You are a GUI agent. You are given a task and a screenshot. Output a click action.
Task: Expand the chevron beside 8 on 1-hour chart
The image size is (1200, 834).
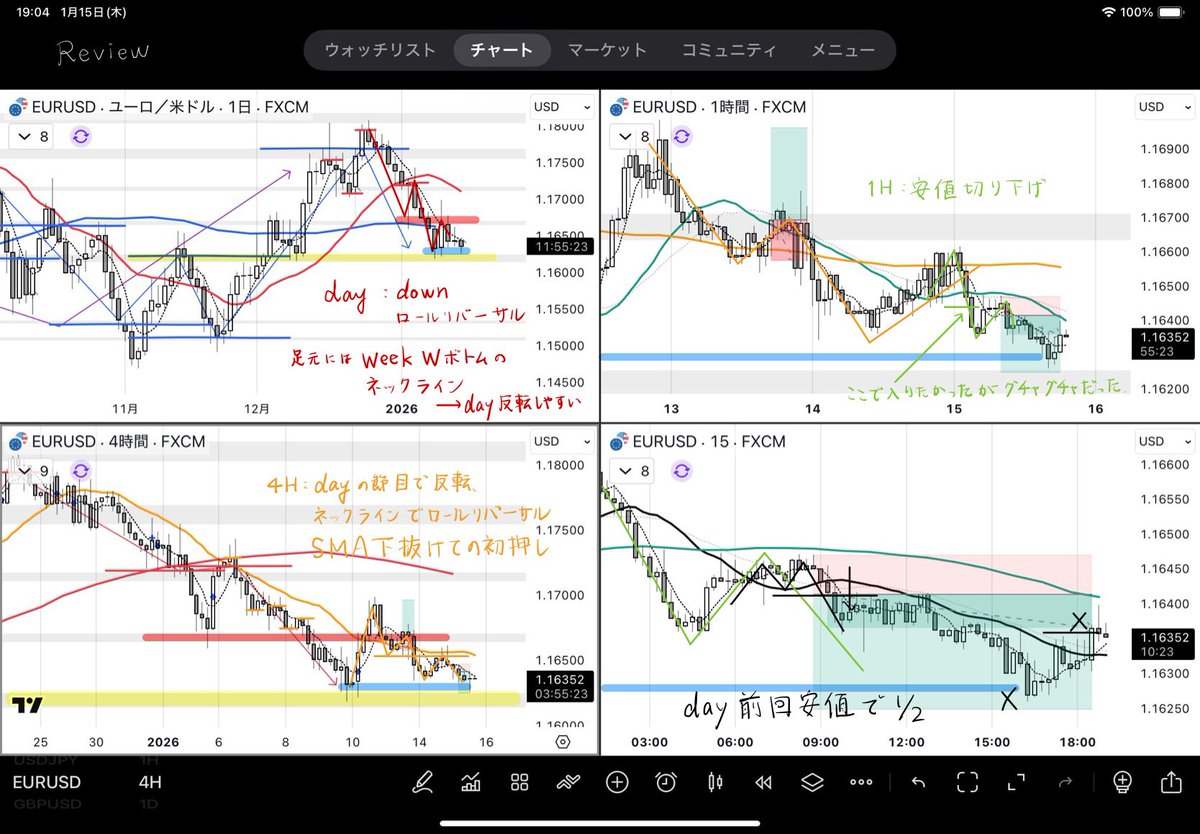625,137
